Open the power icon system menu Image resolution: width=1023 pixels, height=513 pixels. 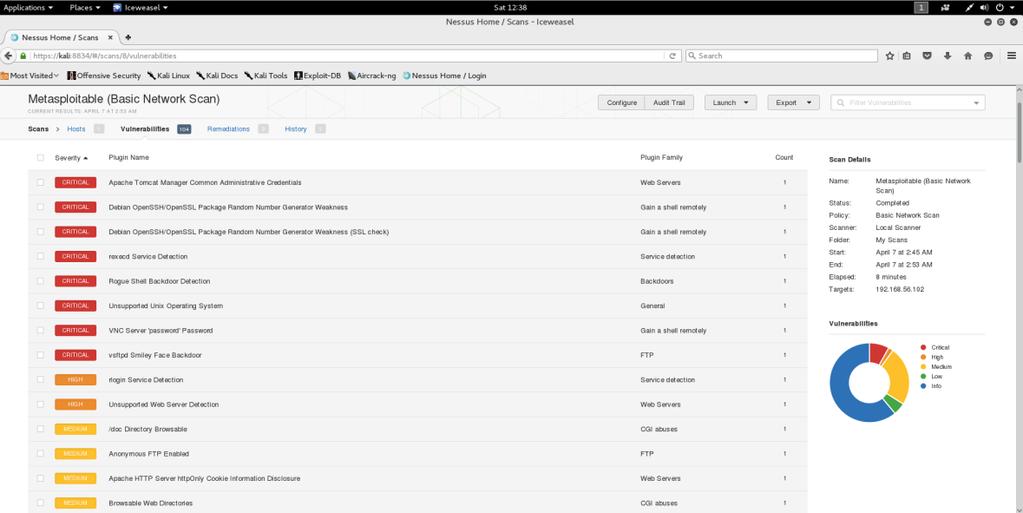click(x=1000, y=8)
